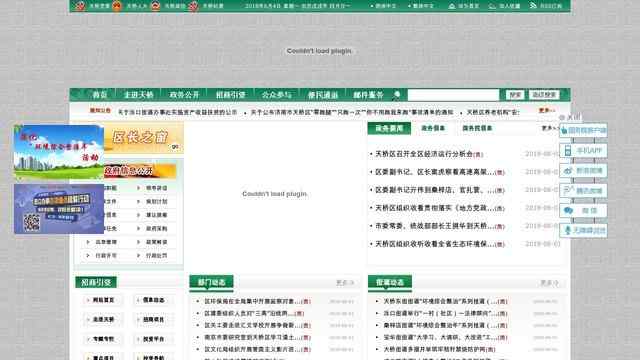Open the floating 环境综合整治 activity ad image
The height and width of the screenshot is (360, 640).
coord(59,152)
